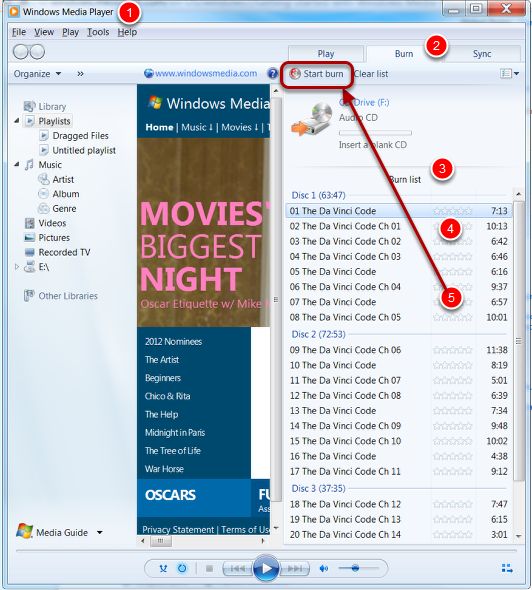Toggle shuffle playback
Image resolution: width=532 pixels, height=590 pixels.
(163, 568)
